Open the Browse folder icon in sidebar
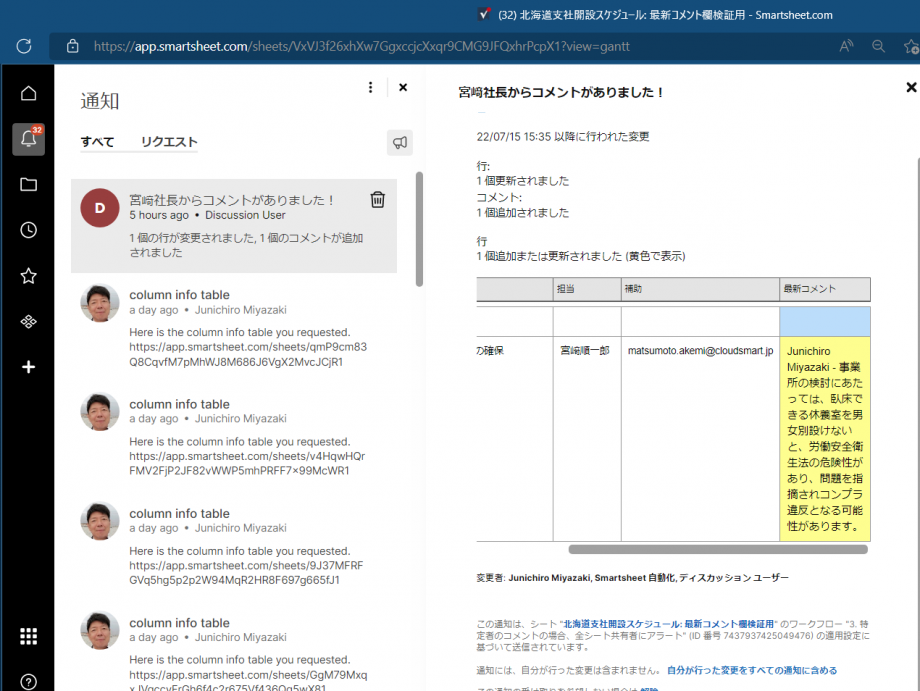Screen dimensions: 920x691 (28, 185)
